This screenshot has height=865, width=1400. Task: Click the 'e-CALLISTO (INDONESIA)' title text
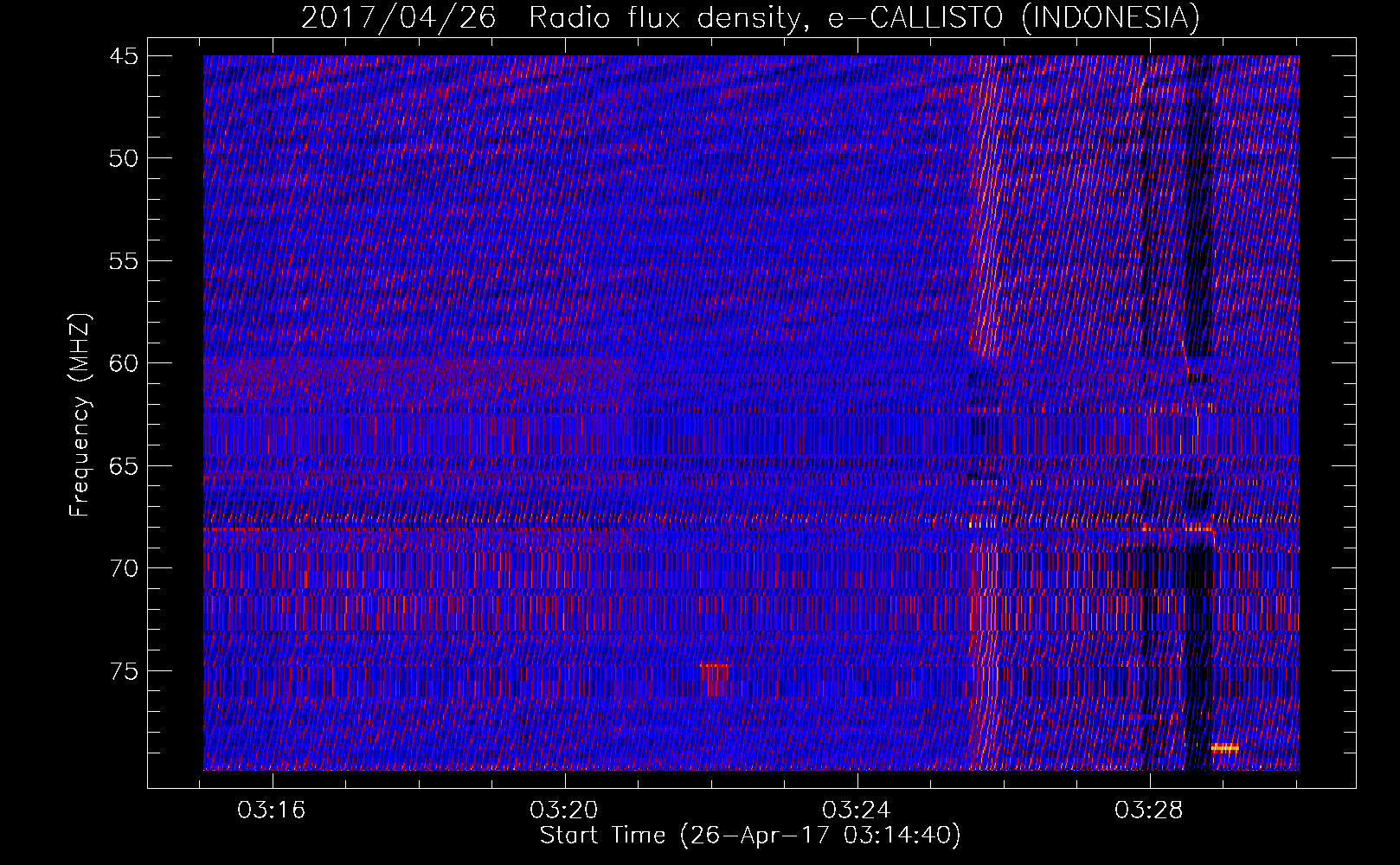(x=1014, y=17)
